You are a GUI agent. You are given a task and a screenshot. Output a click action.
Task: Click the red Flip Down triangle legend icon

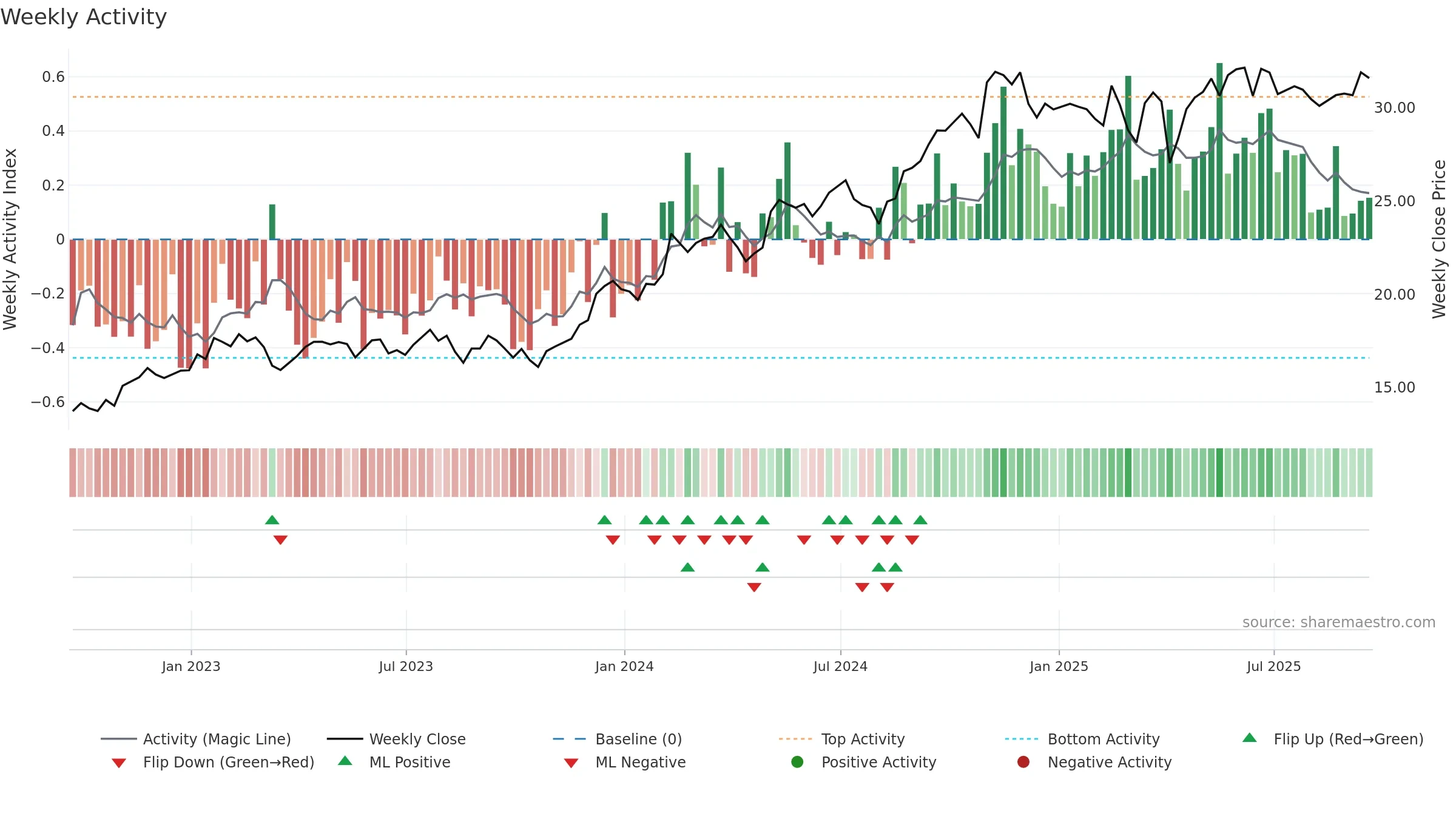click(119, 763)
